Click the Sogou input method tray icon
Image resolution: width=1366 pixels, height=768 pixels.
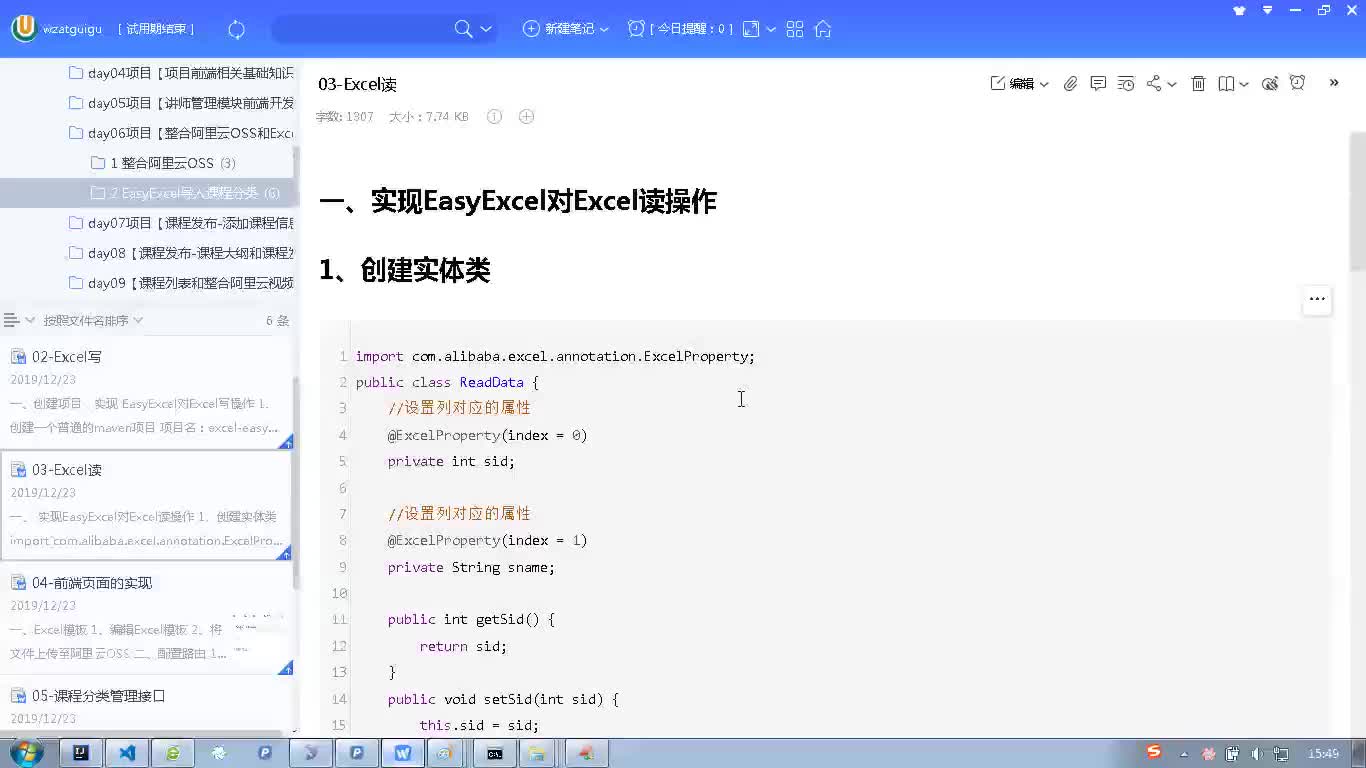pyautogui.click(x=1154, y=752)
